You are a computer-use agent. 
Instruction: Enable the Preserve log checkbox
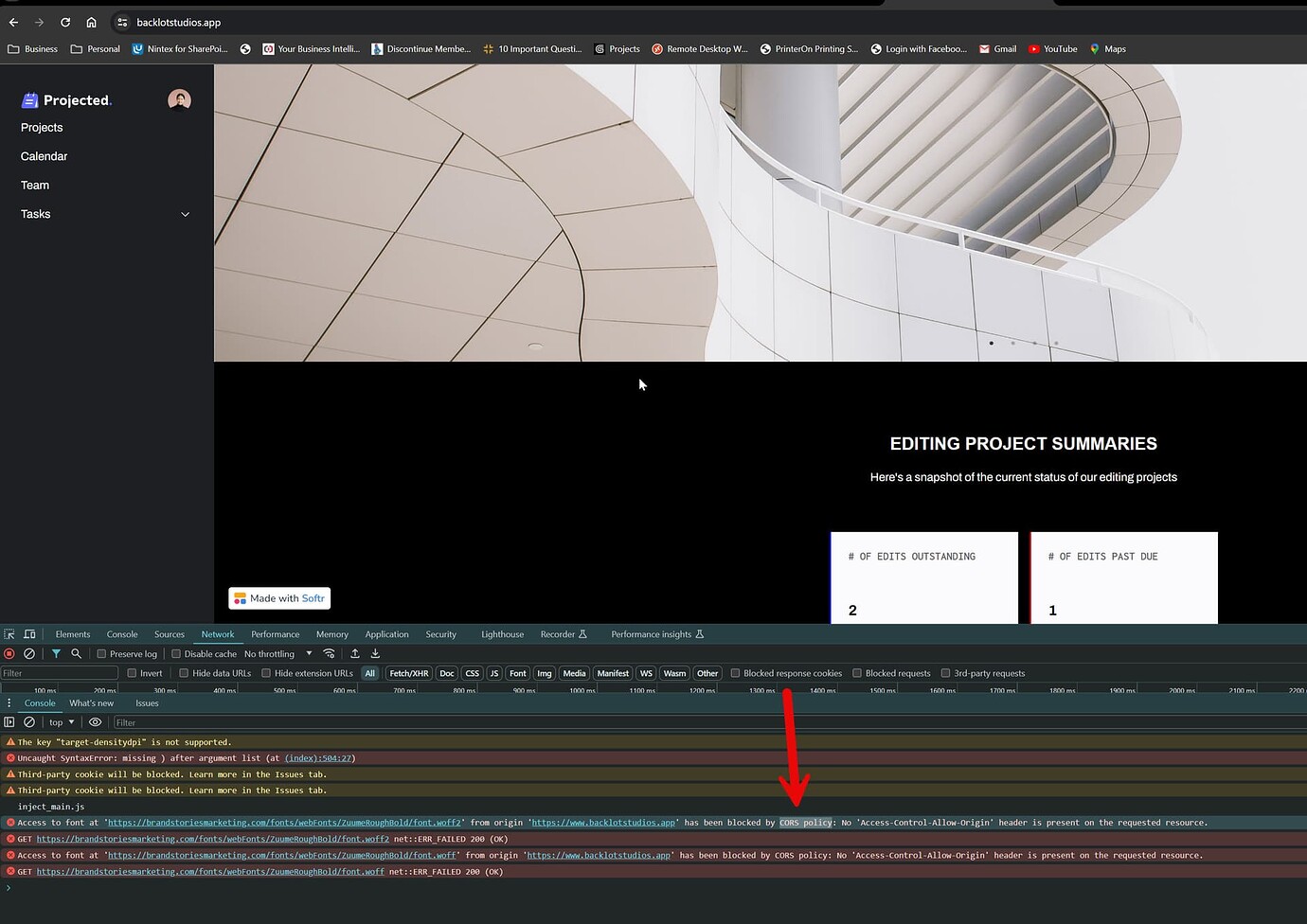tap(100, 653)
